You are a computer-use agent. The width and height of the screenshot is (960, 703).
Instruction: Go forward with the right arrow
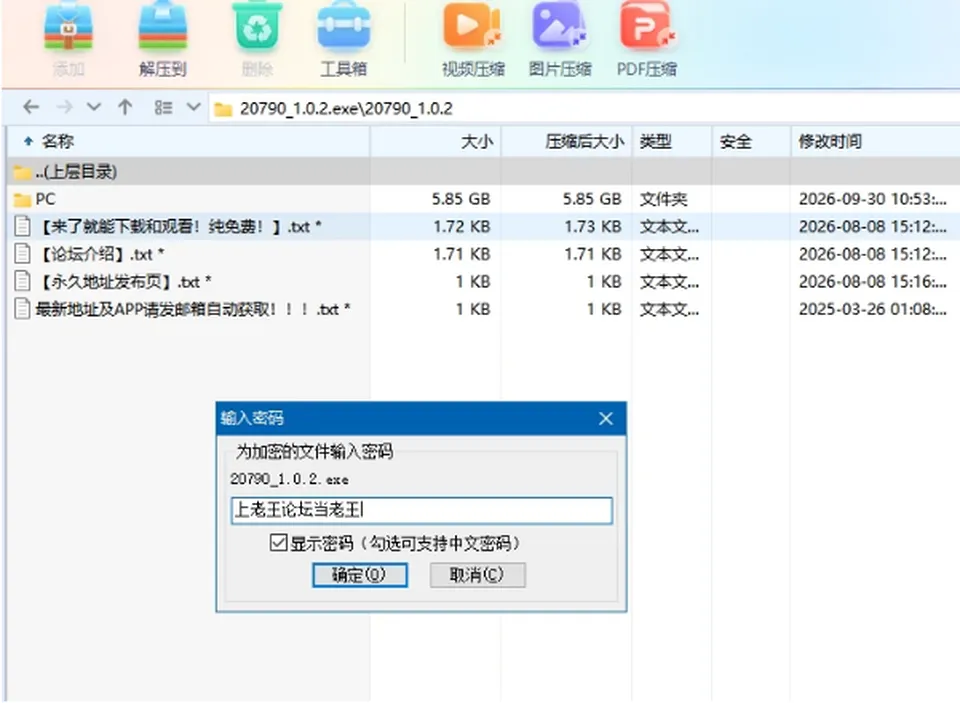tap(64, 108)
